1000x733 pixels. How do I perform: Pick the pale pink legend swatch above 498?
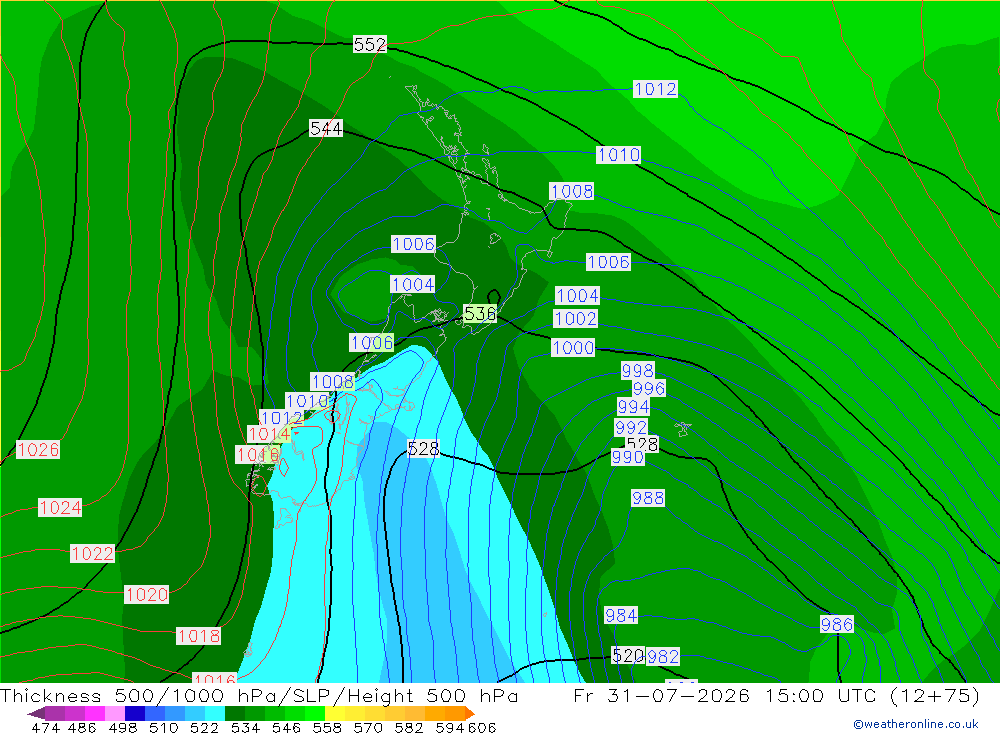click(x=115, y=713)
